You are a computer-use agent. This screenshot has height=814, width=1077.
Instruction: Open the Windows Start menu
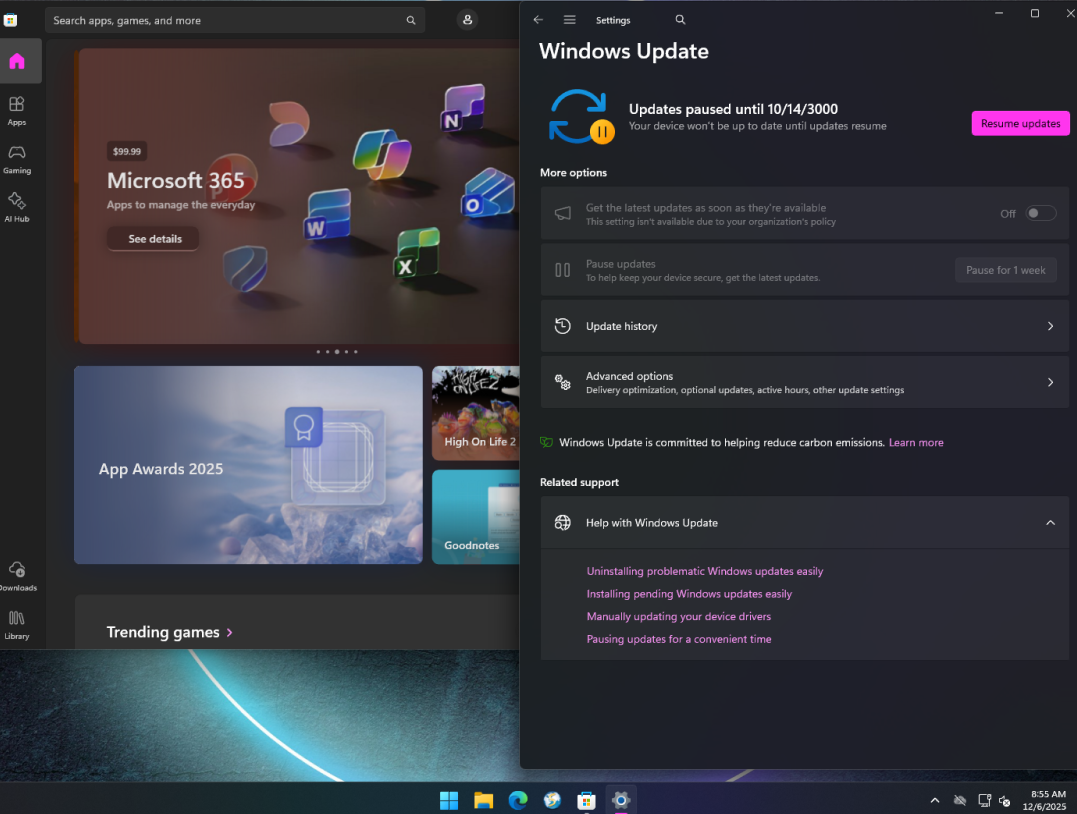(x=449, y=800)
